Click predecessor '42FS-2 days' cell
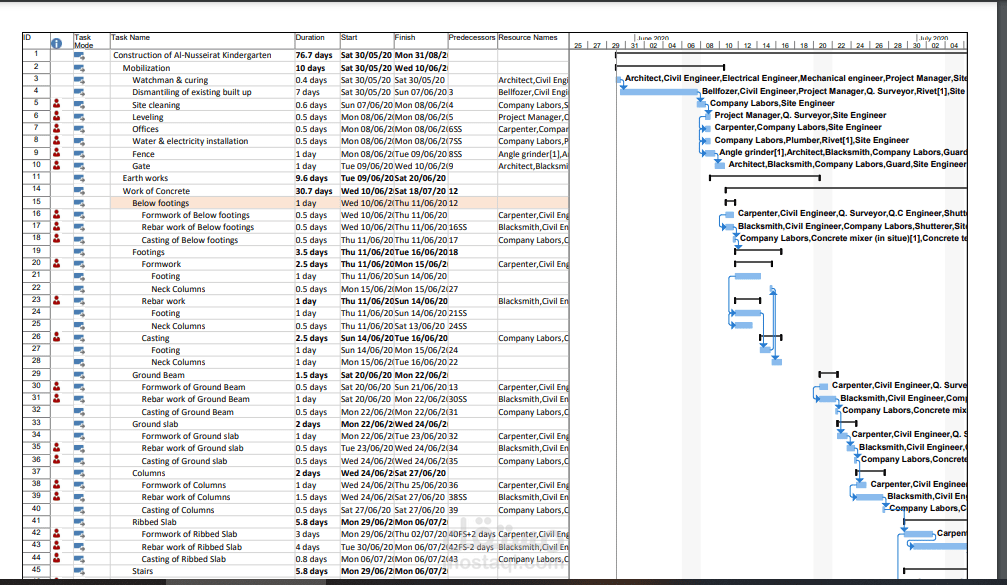Screen dimensions: 1007x585 coord(471,547)
